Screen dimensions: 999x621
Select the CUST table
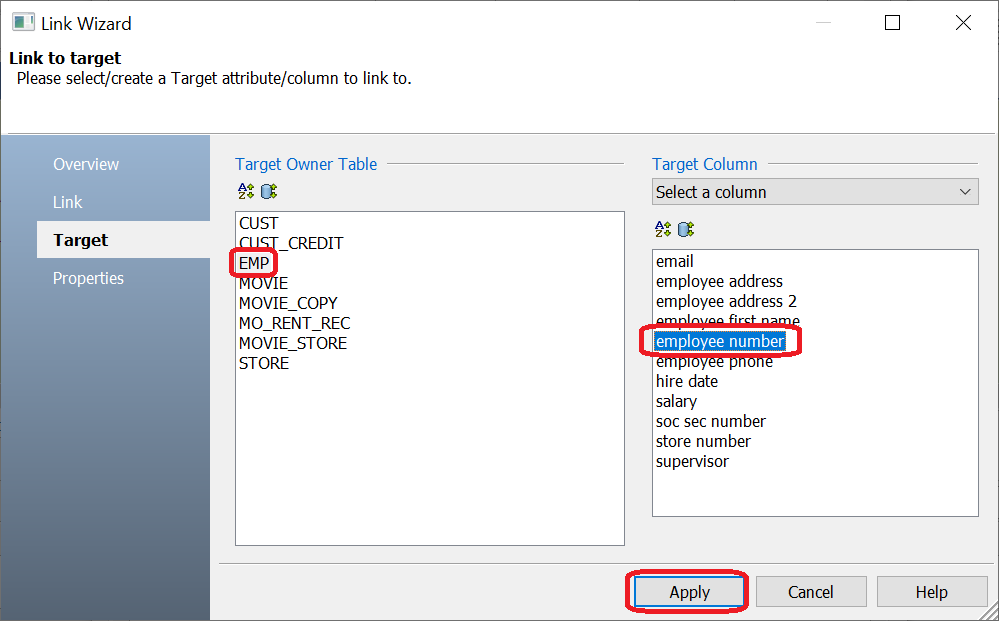tap(259, 224)
